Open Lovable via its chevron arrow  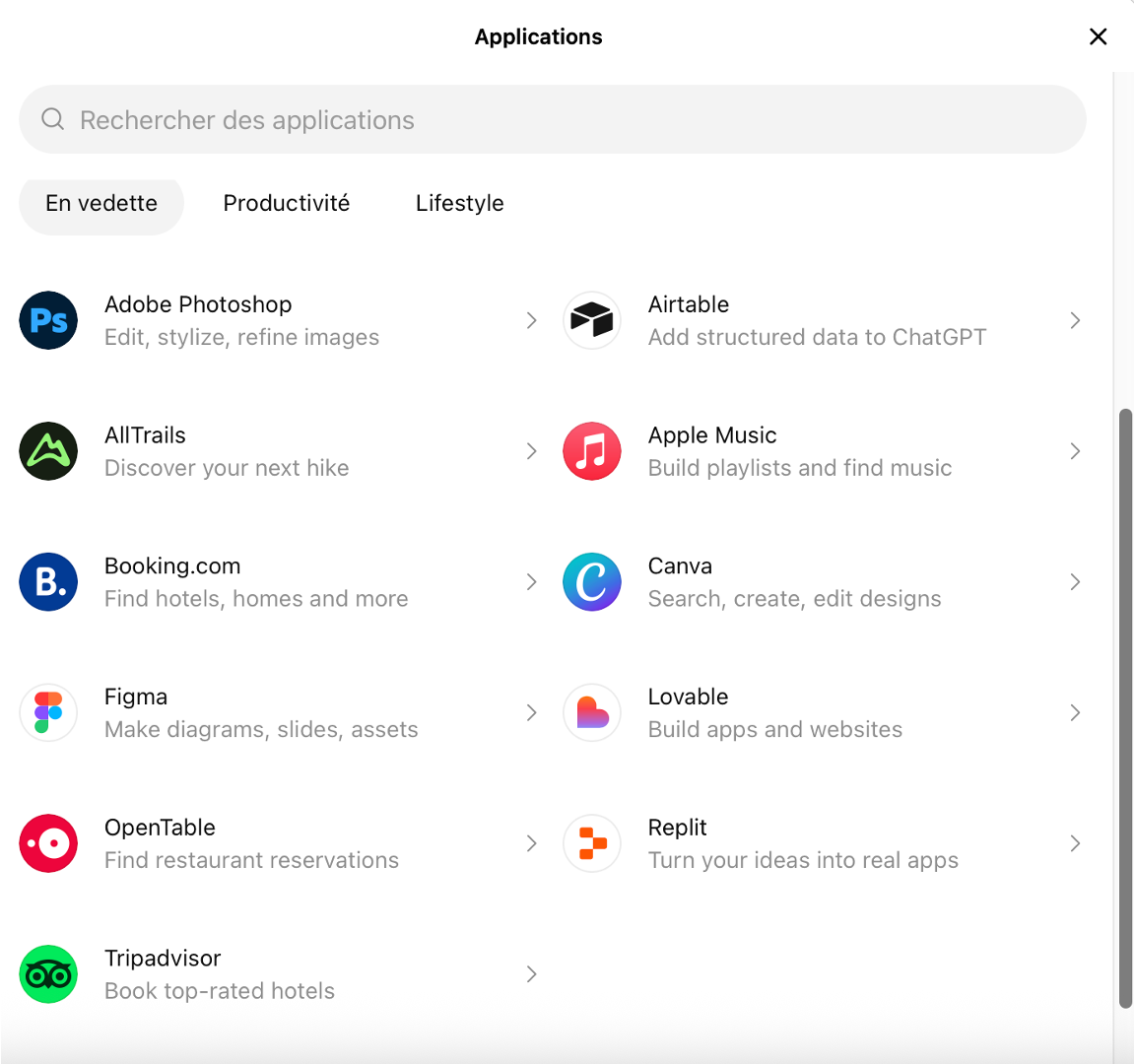click(1075, 713)
